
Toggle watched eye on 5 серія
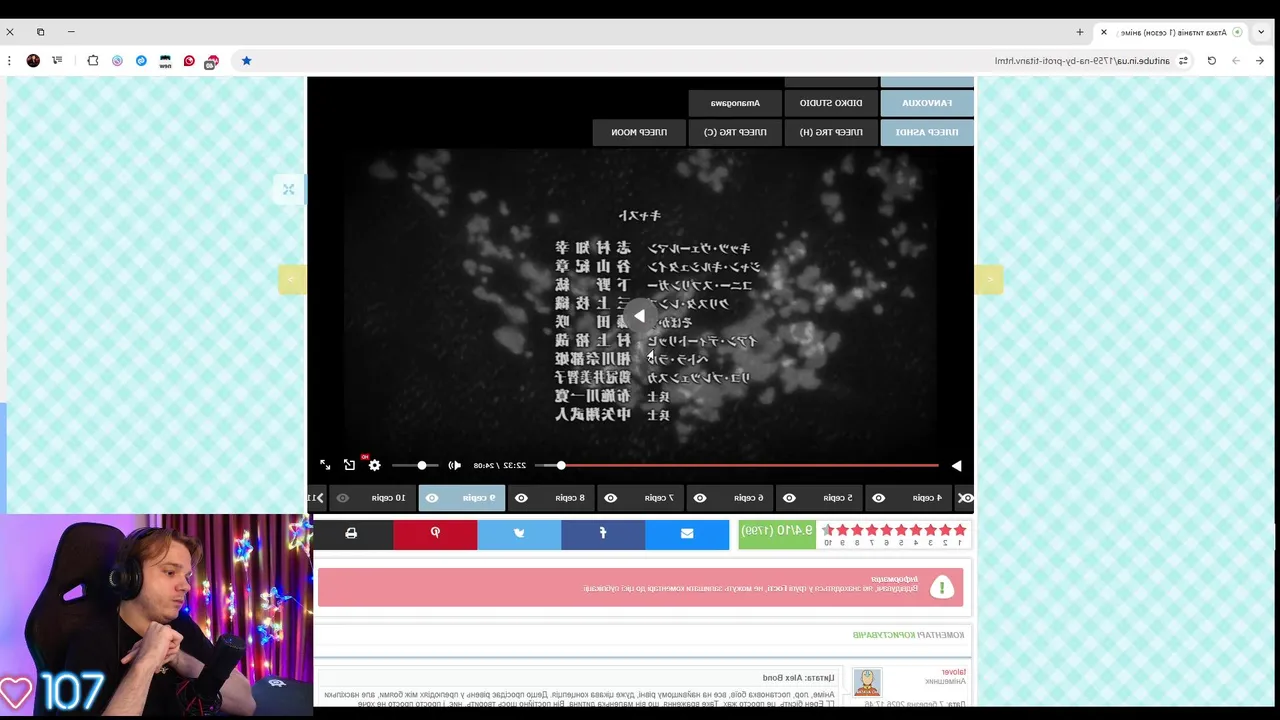(789, 498)
